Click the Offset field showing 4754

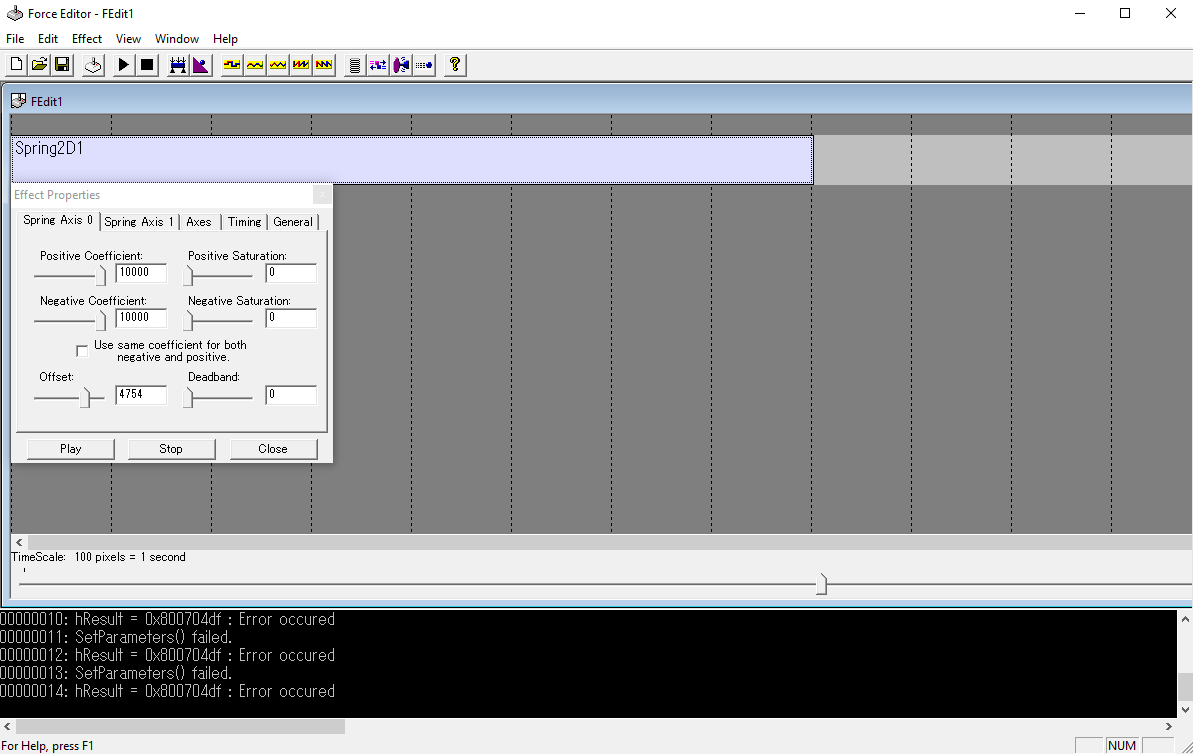pos(141,394)
